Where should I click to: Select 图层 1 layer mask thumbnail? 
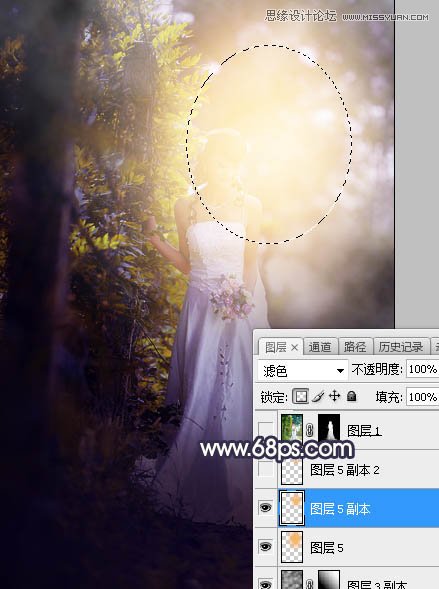point(329,427)
